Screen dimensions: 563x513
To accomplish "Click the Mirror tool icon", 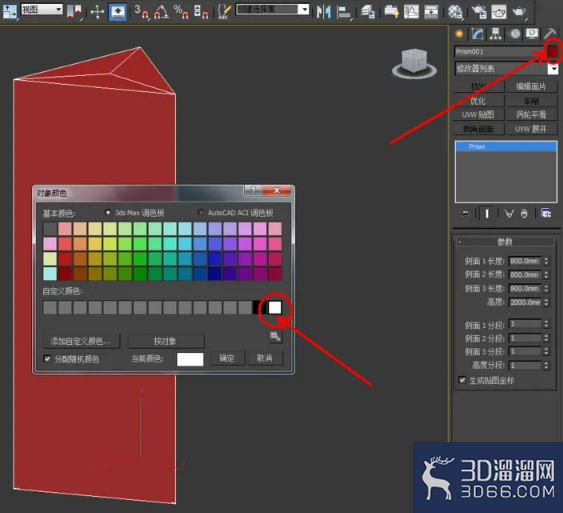I will (x=324, y=11).
